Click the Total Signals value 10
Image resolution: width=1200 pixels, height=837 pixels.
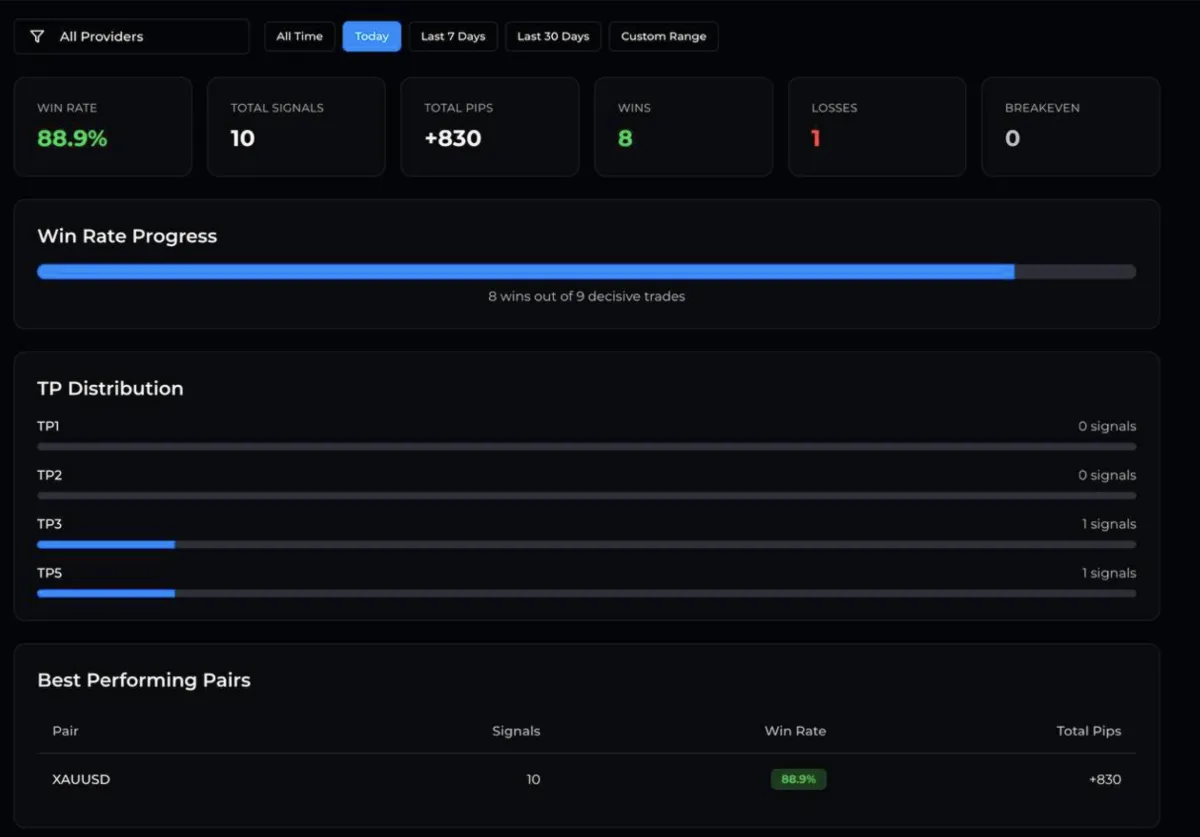pos(243,139)
